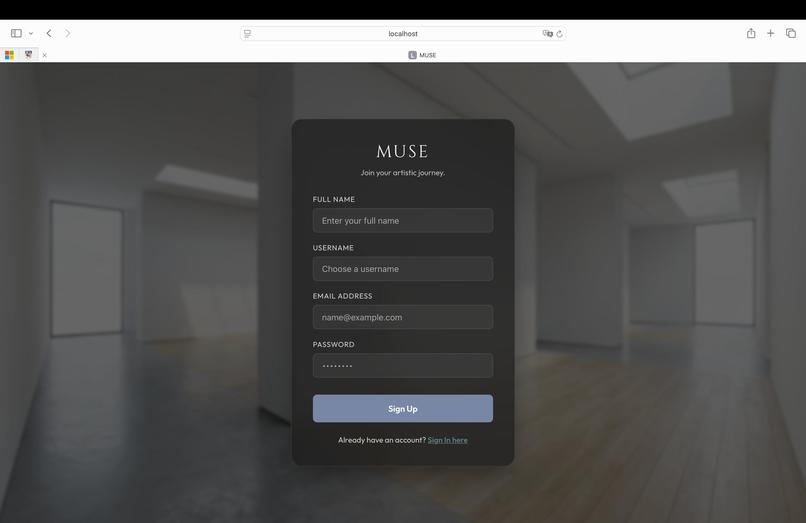Add a new tab with plus icon
806x523 pixels.
771,33
